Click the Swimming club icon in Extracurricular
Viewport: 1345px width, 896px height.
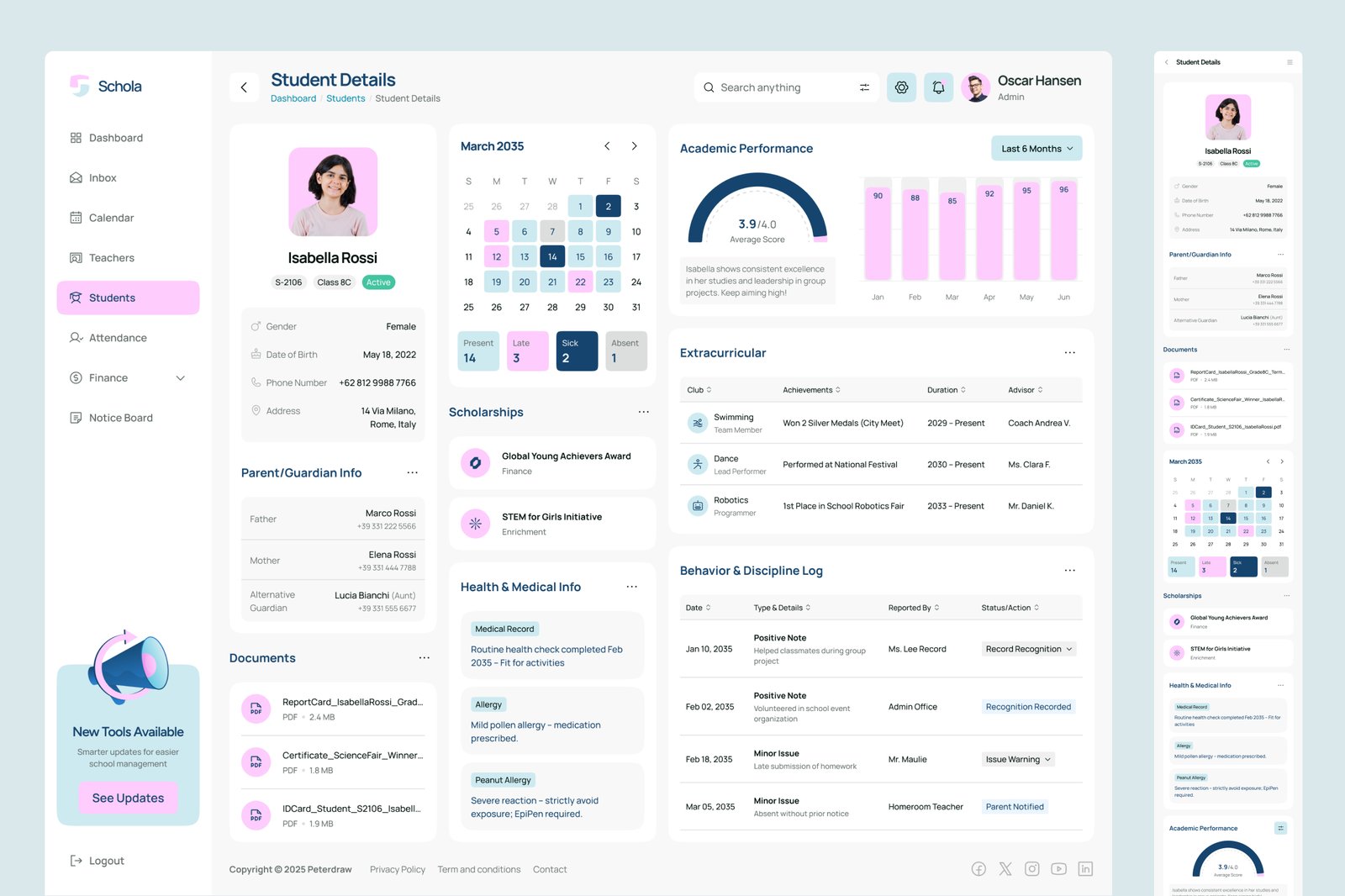697,423
